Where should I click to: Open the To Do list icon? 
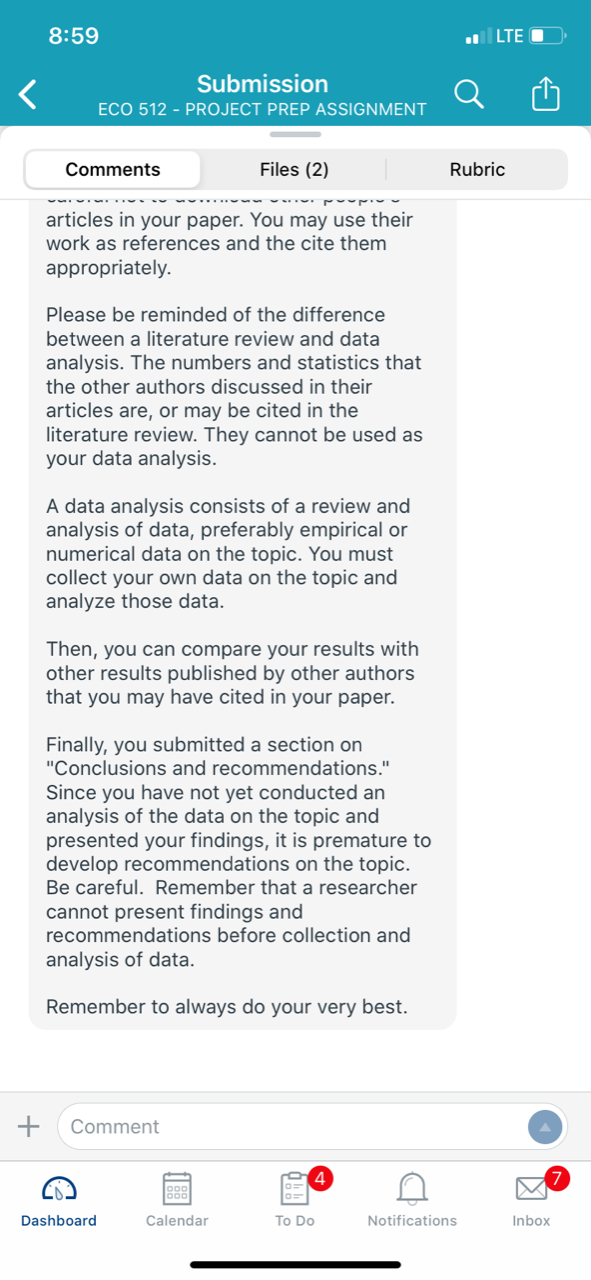pos(296,1189)
